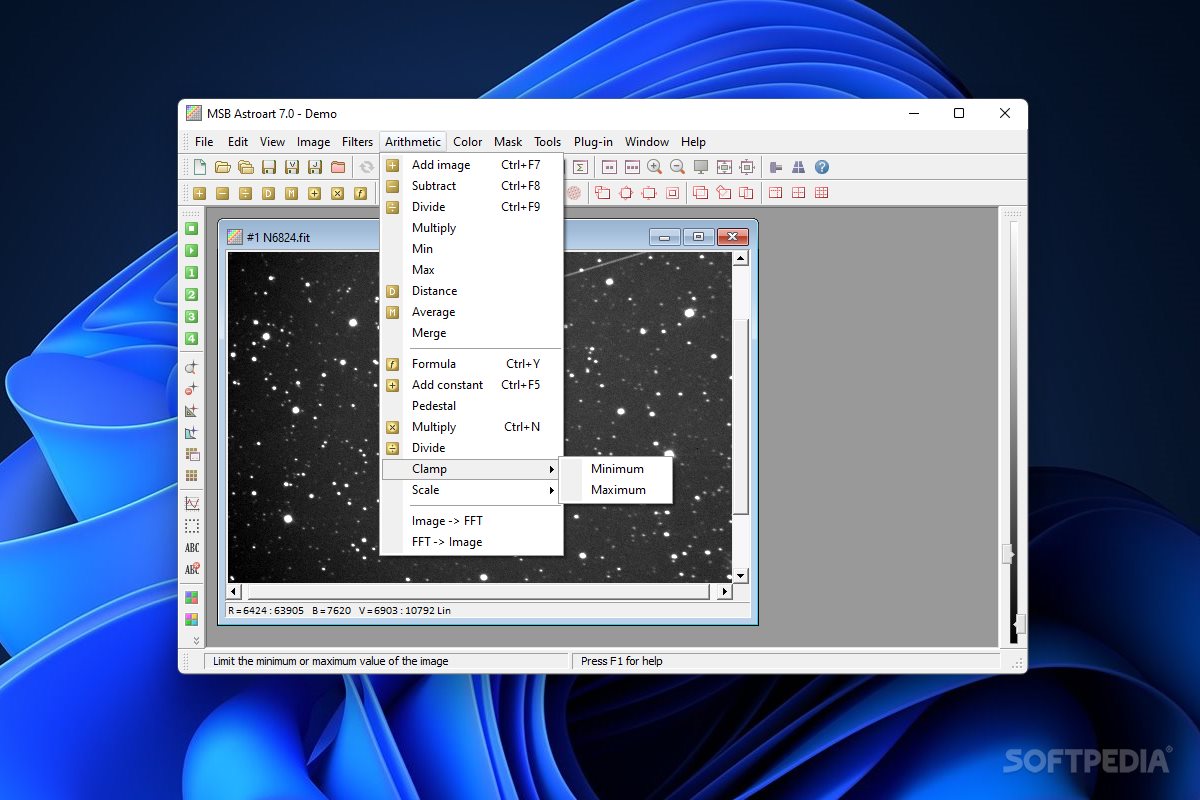Choose the Min menu entry

pos(472,249)
